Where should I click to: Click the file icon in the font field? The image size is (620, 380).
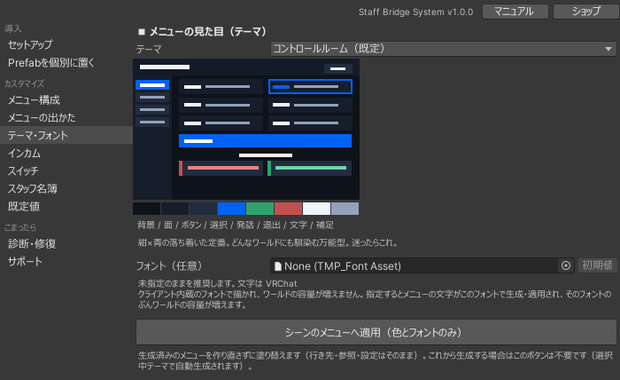278,266
